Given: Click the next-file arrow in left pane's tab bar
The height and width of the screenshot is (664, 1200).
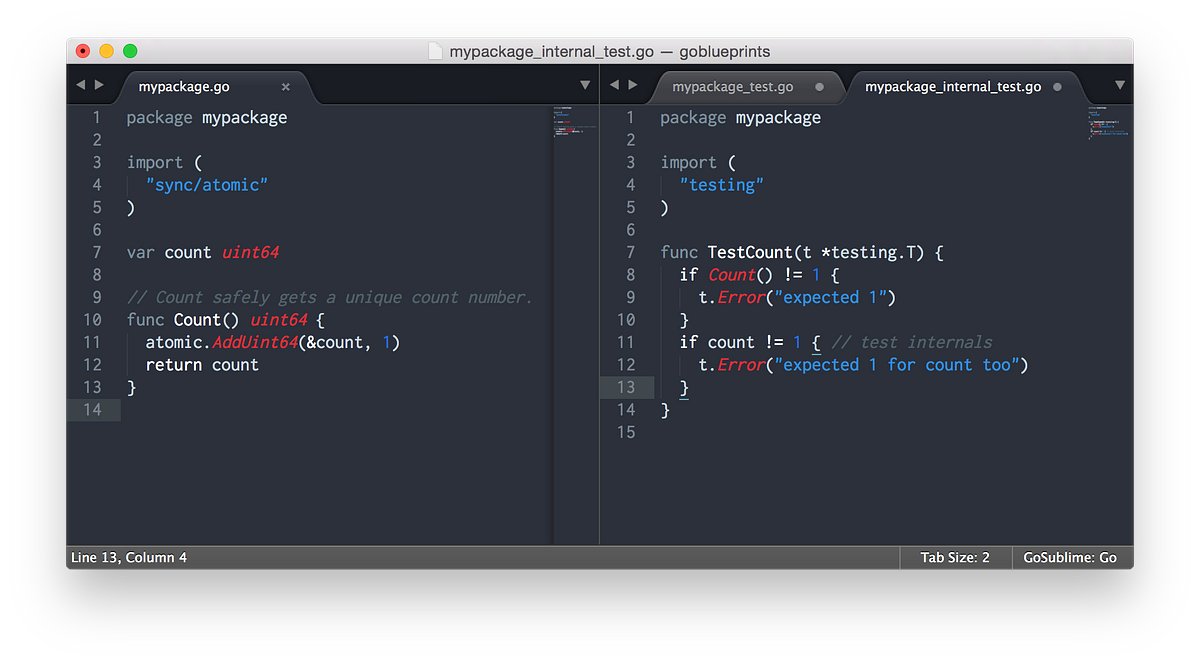Looking at the screenshot, I should (x=99, y=85).
